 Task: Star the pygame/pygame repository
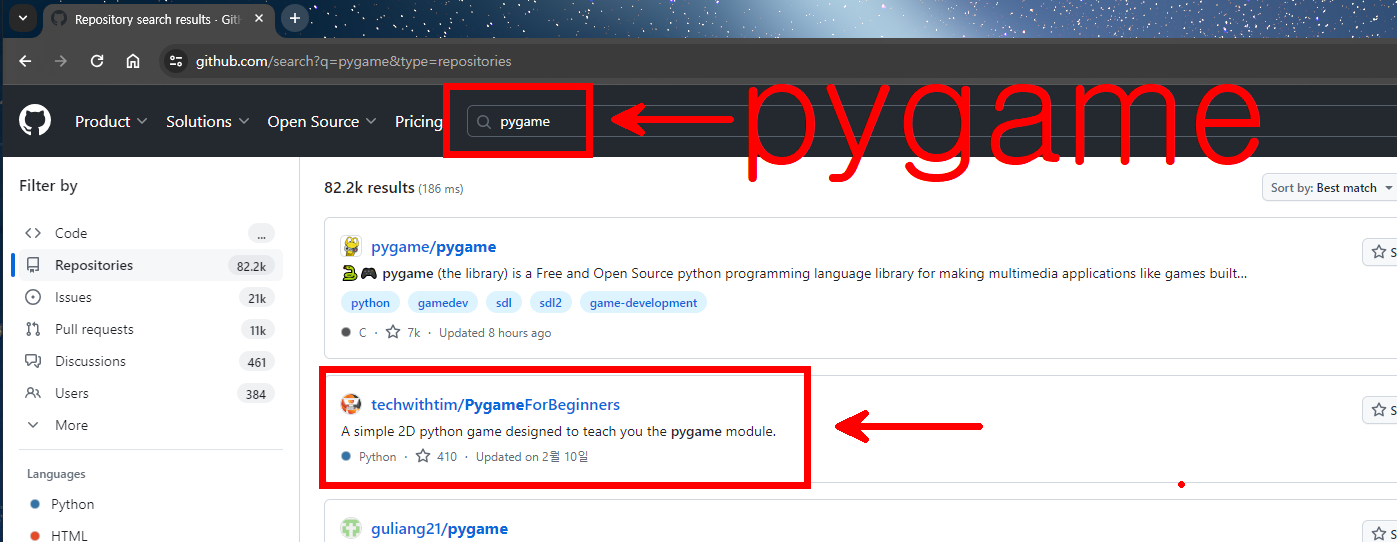tap(1380, 252)
